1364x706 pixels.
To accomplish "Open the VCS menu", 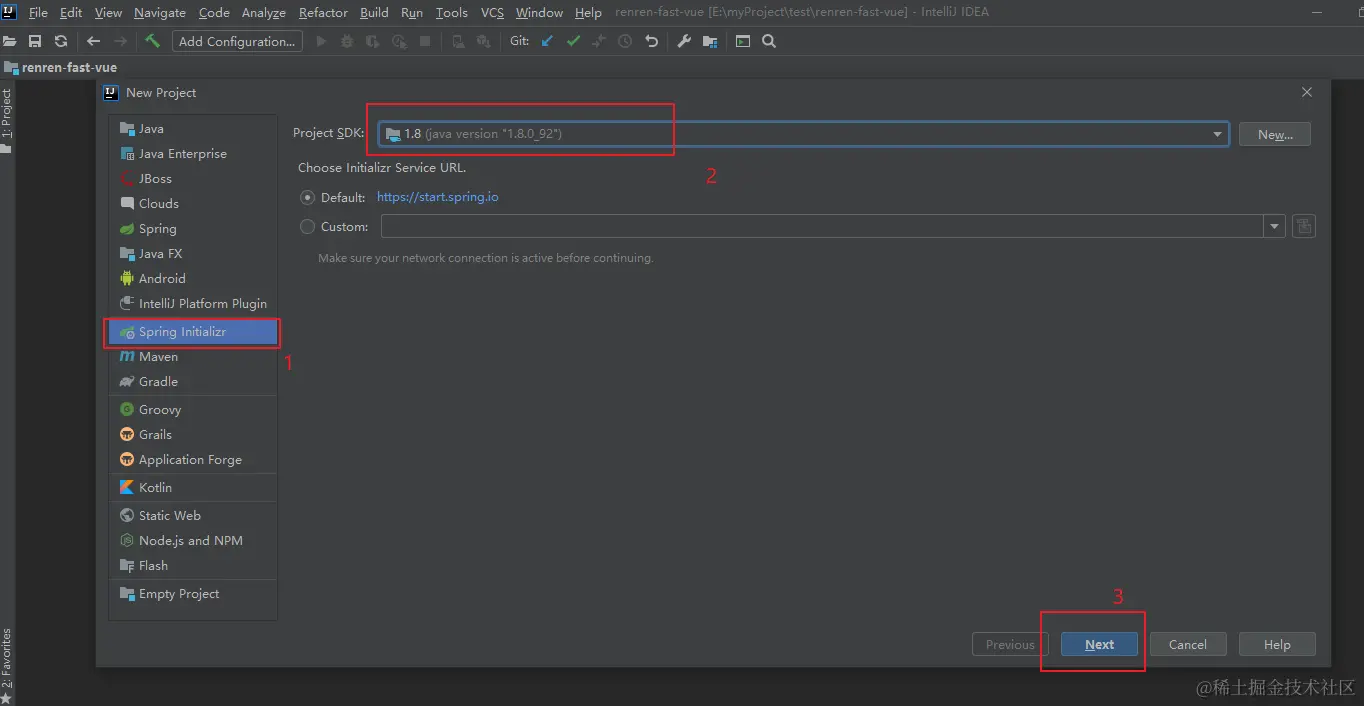I will 492,12.
